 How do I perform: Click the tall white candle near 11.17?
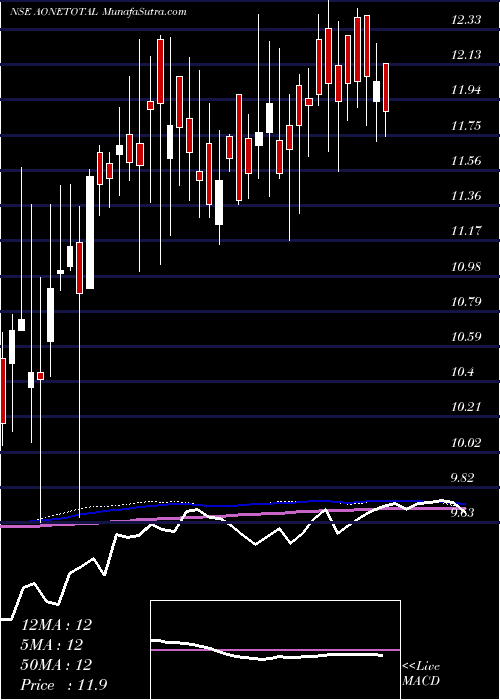[x=90, y=233]
